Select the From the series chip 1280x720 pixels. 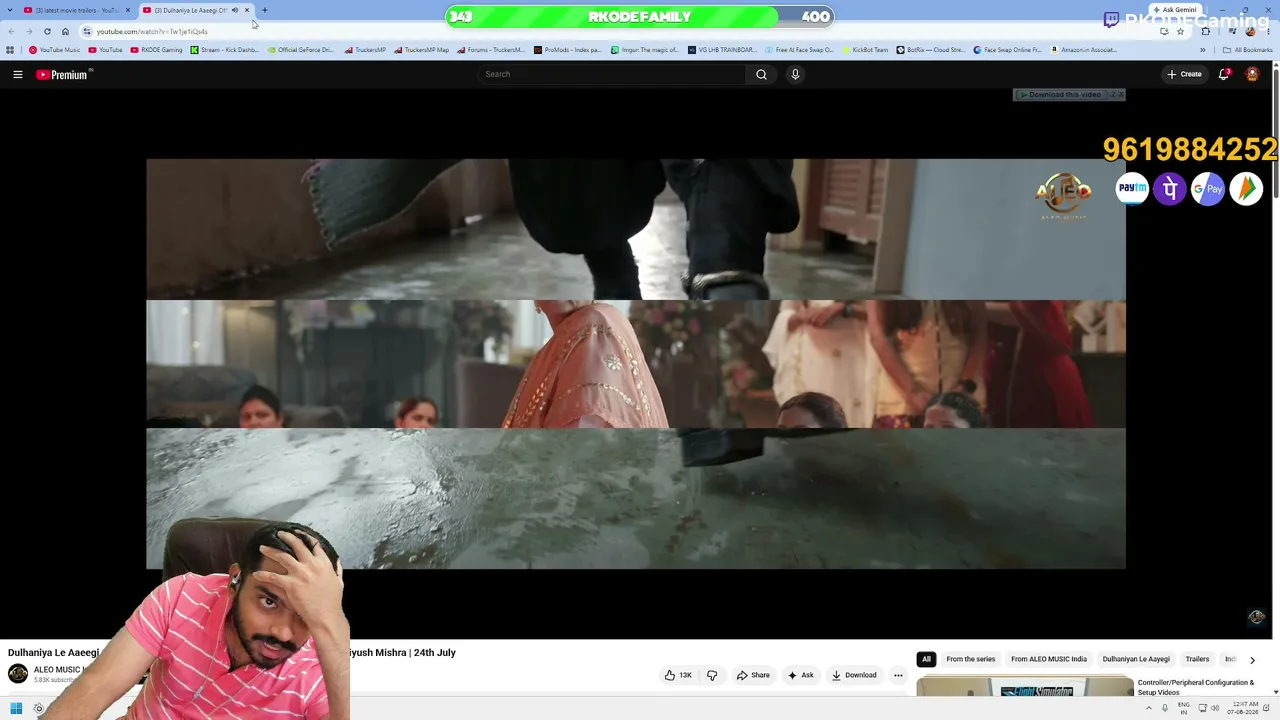(971, 659)
